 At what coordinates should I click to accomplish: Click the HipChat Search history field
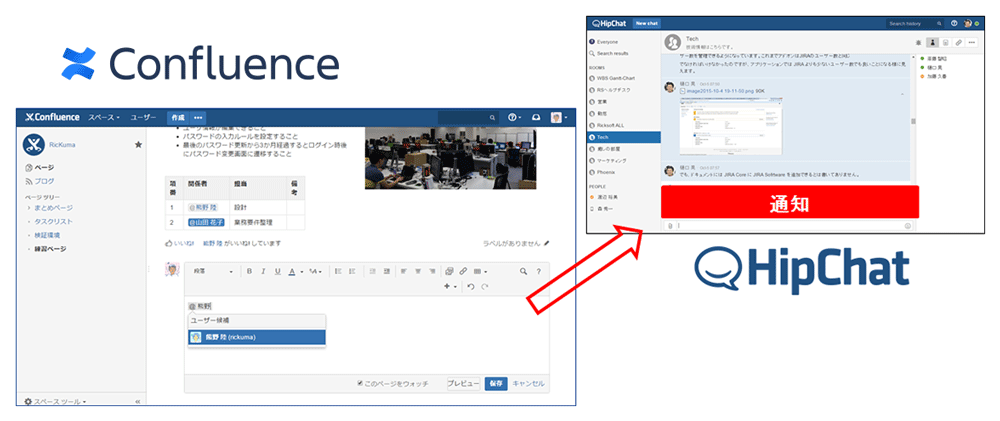pos(915,24)
